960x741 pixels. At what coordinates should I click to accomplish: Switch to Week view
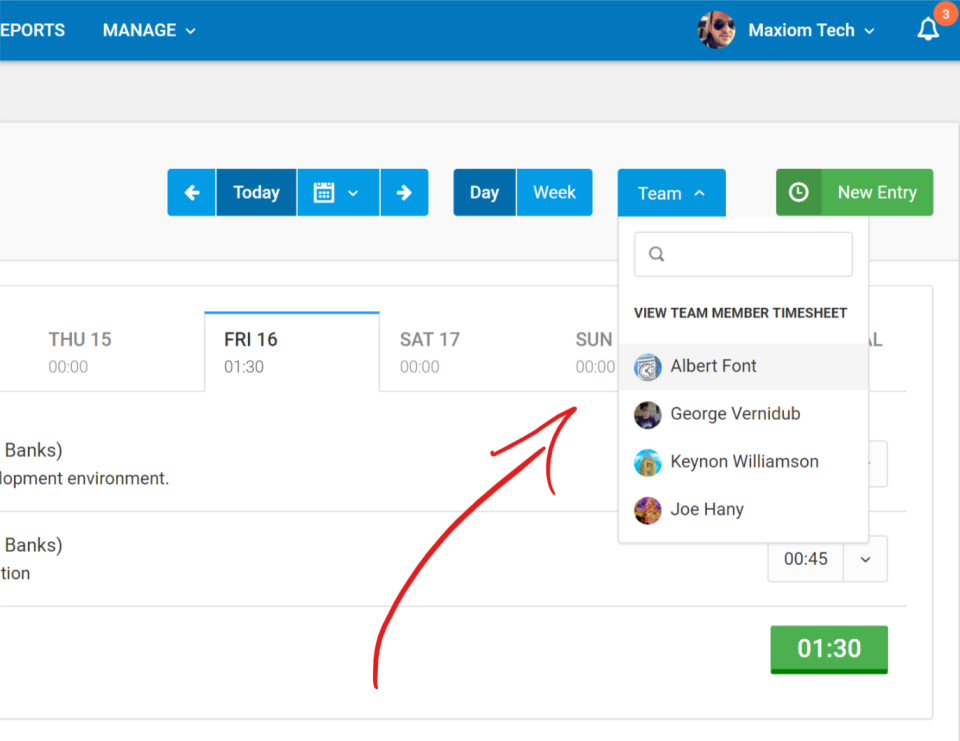(x=555, y=192)
